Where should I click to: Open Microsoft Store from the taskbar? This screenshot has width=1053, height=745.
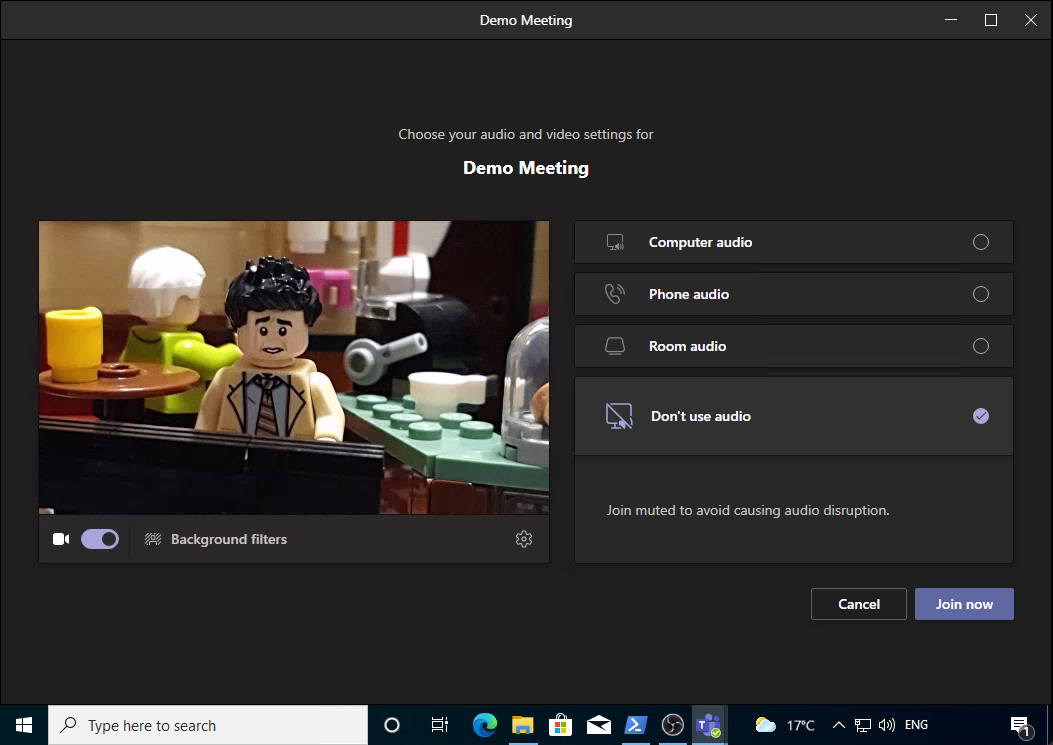click(560, 725)
